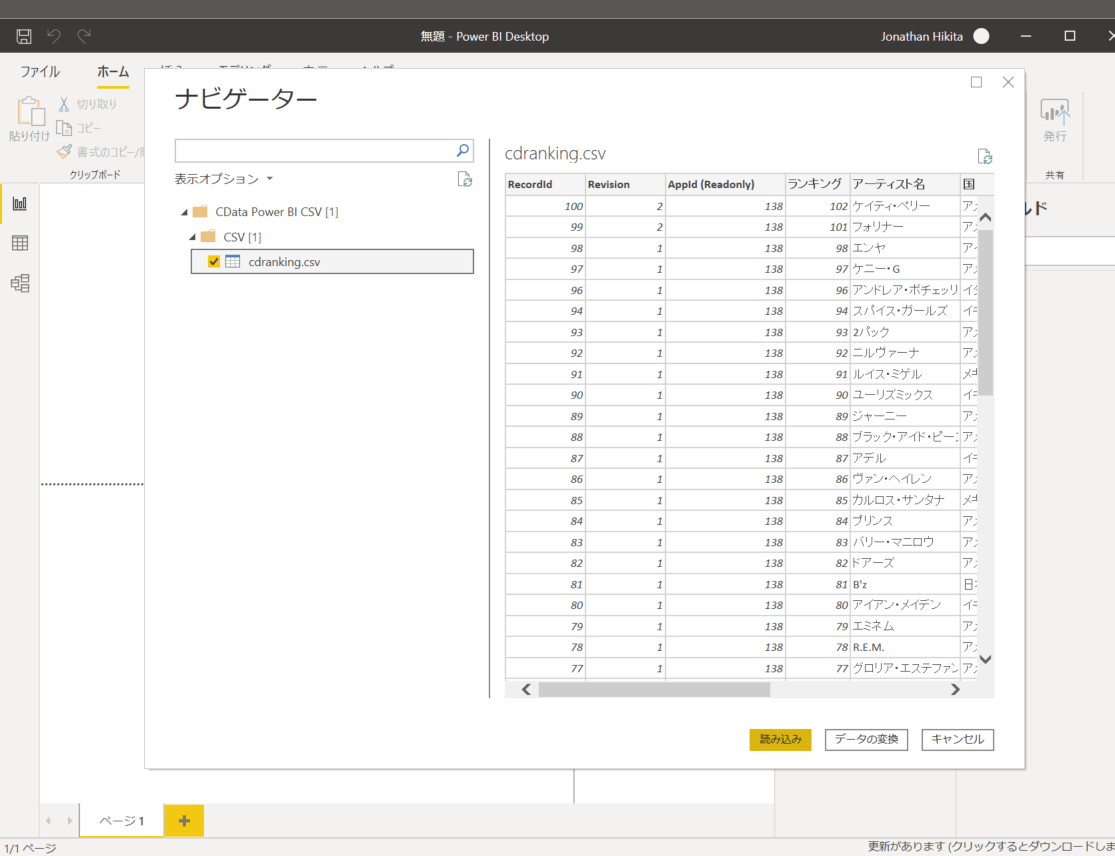This screenshot has width=1115, height=856.
Task: Click the AppId (Readonly) column header
Action: pyautogui.click(x=725, y=184)
